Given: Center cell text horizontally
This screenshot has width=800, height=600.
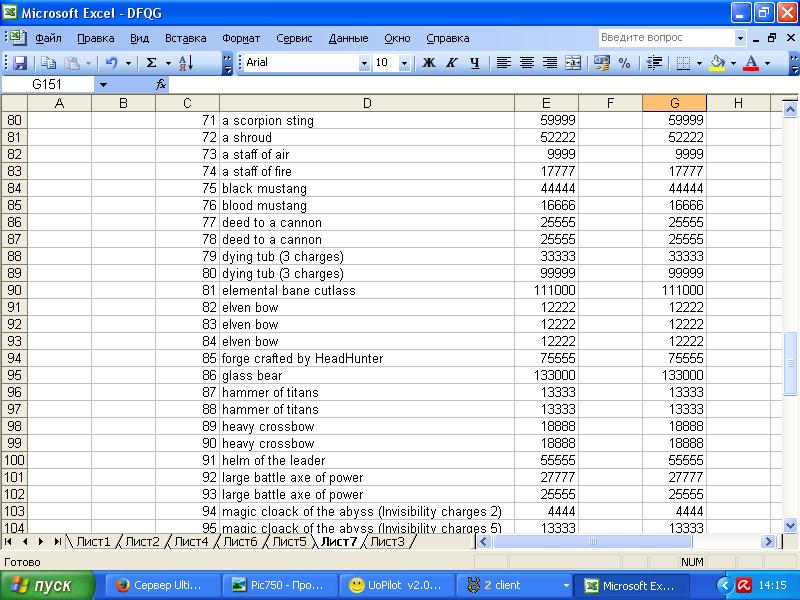Looking at the screenshot, I should pos(527,63).
